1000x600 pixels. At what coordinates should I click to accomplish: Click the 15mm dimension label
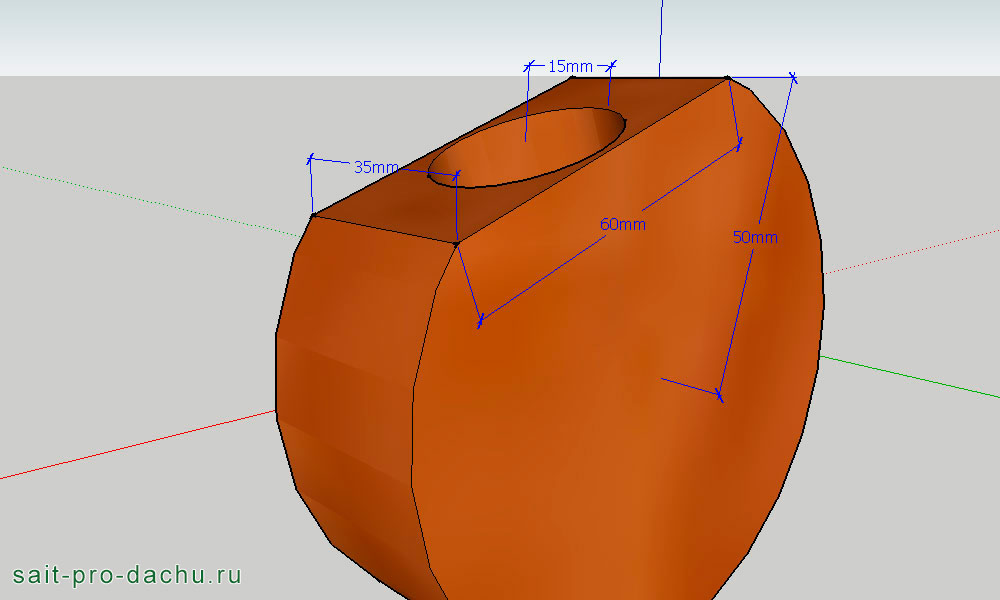pos(570,66)
